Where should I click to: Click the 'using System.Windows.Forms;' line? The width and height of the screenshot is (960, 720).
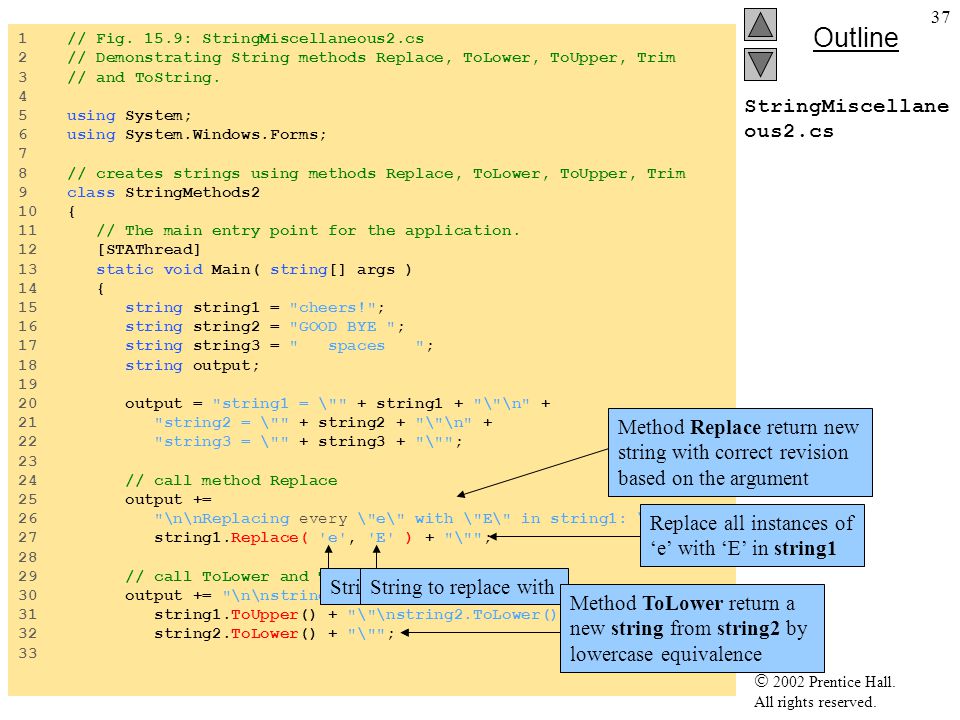pos(197,134)
